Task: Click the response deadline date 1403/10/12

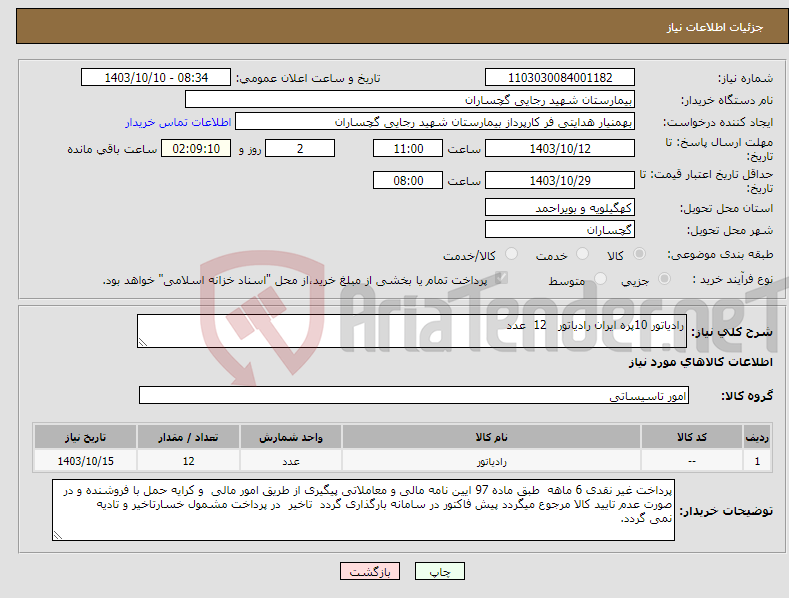Action: pyautogui.click(x=560, y=148)
